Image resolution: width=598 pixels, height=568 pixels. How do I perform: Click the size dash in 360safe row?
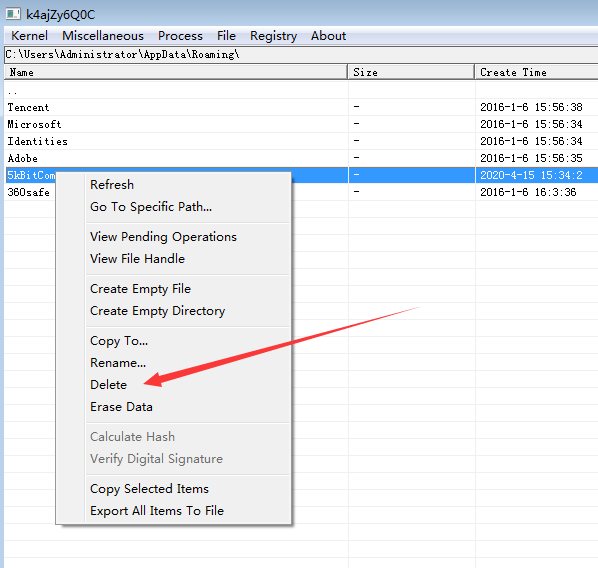(356, 192)
